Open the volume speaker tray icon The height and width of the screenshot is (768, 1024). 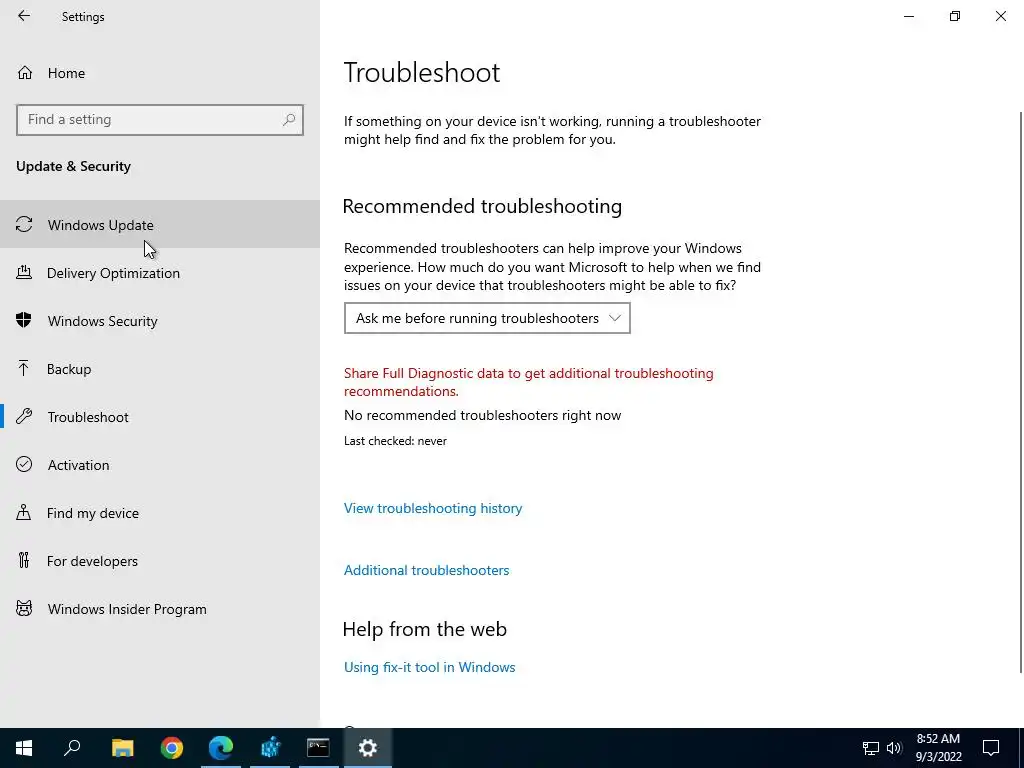(894, 748)
